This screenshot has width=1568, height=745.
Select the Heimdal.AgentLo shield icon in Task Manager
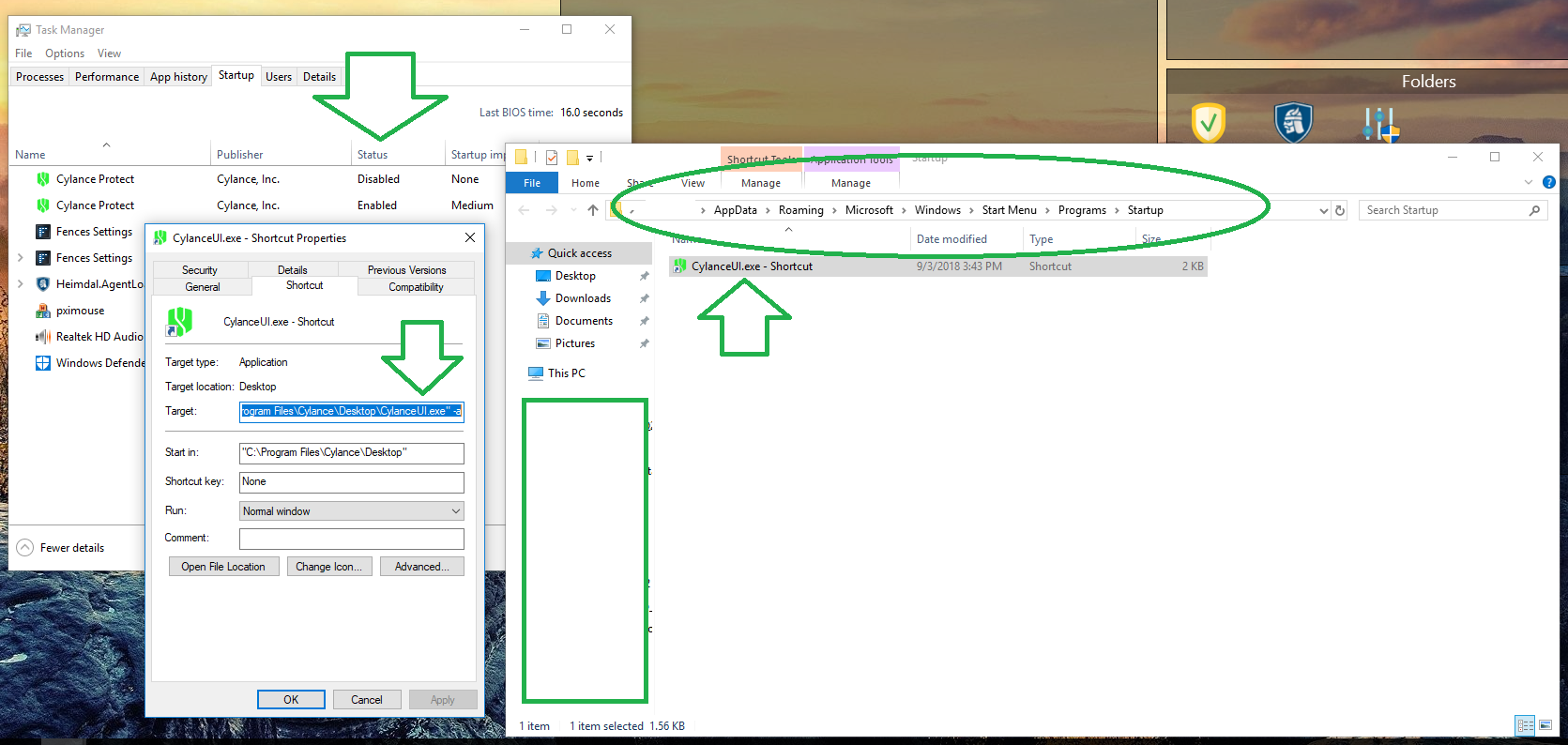(x=43, y=284)
